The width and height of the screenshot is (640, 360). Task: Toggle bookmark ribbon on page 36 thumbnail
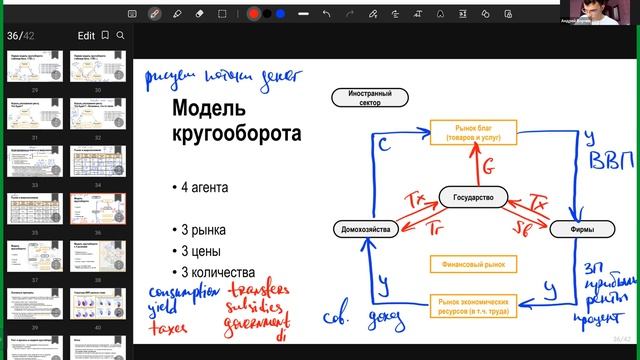tap(118, 198)
